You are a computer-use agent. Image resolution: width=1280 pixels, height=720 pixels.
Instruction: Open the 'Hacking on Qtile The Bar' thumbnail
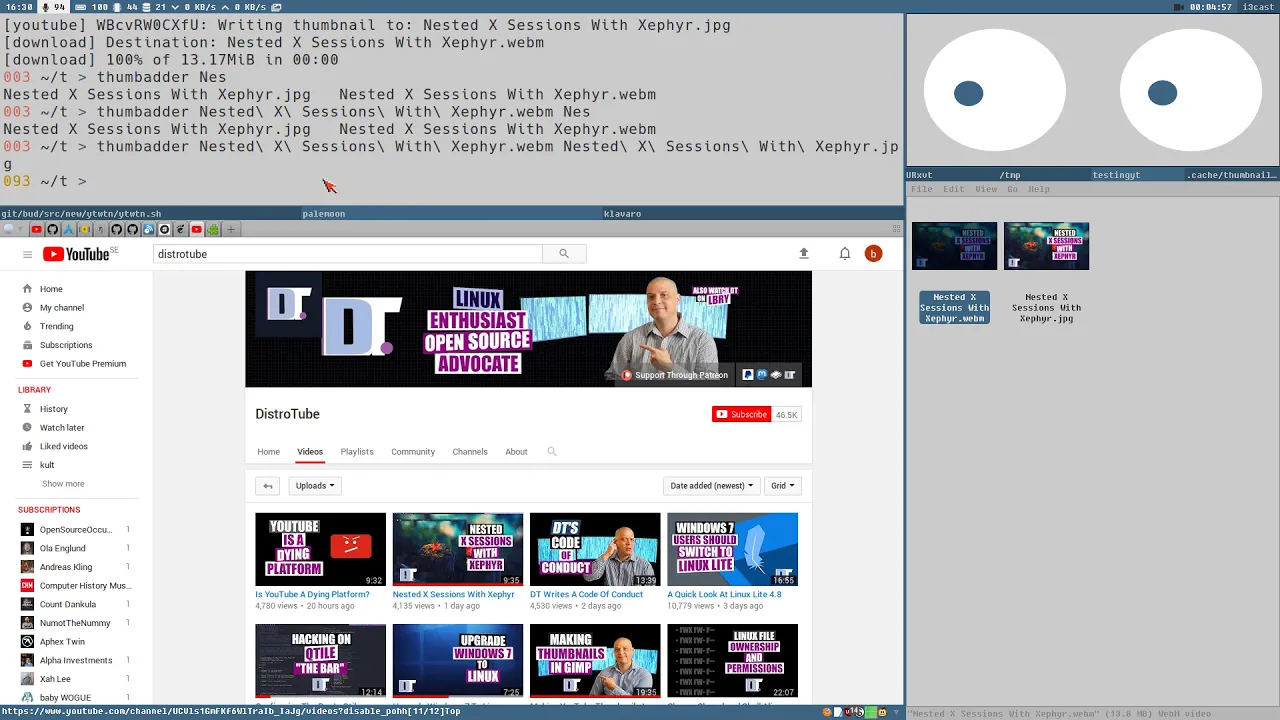[320, 660]
